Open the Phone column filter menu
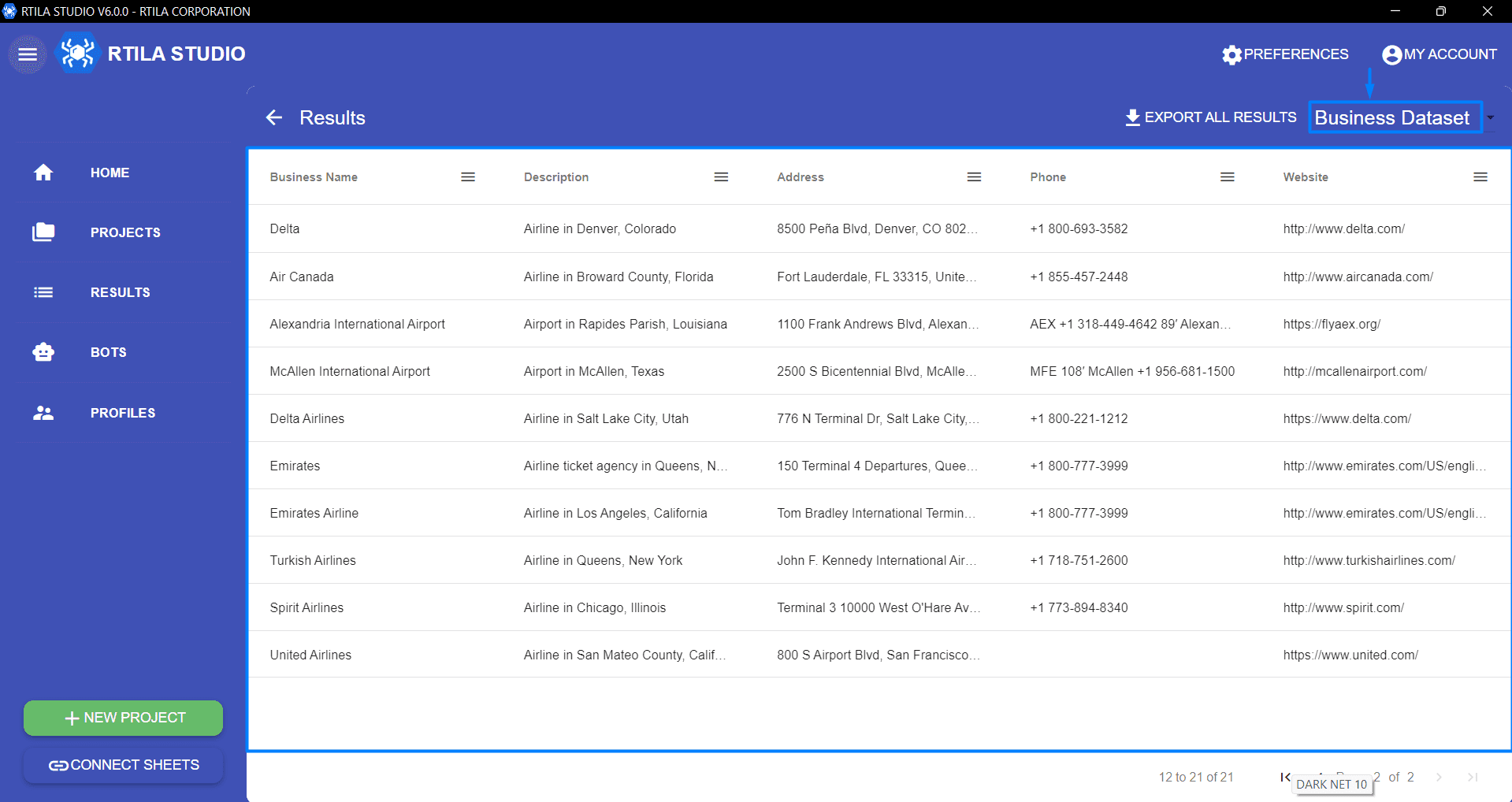 pos(1227,176)
